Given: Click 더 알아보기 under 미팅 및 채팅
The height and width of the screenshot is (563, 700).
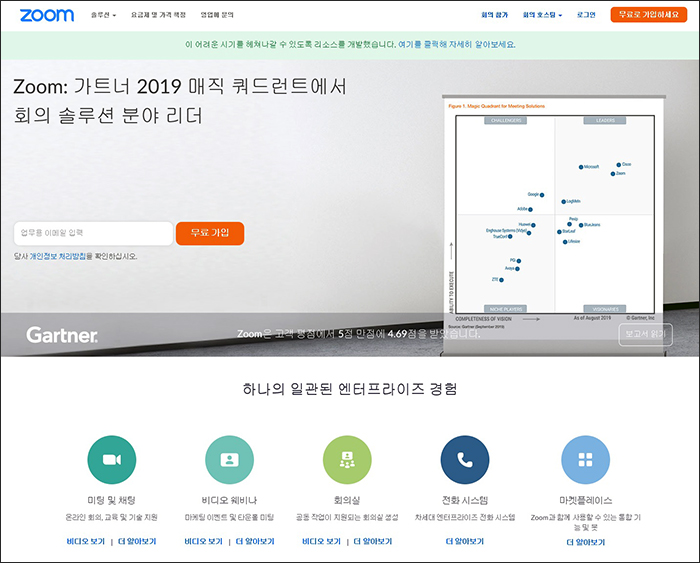Looking at the screenshot, I should [x=137, y=542].
